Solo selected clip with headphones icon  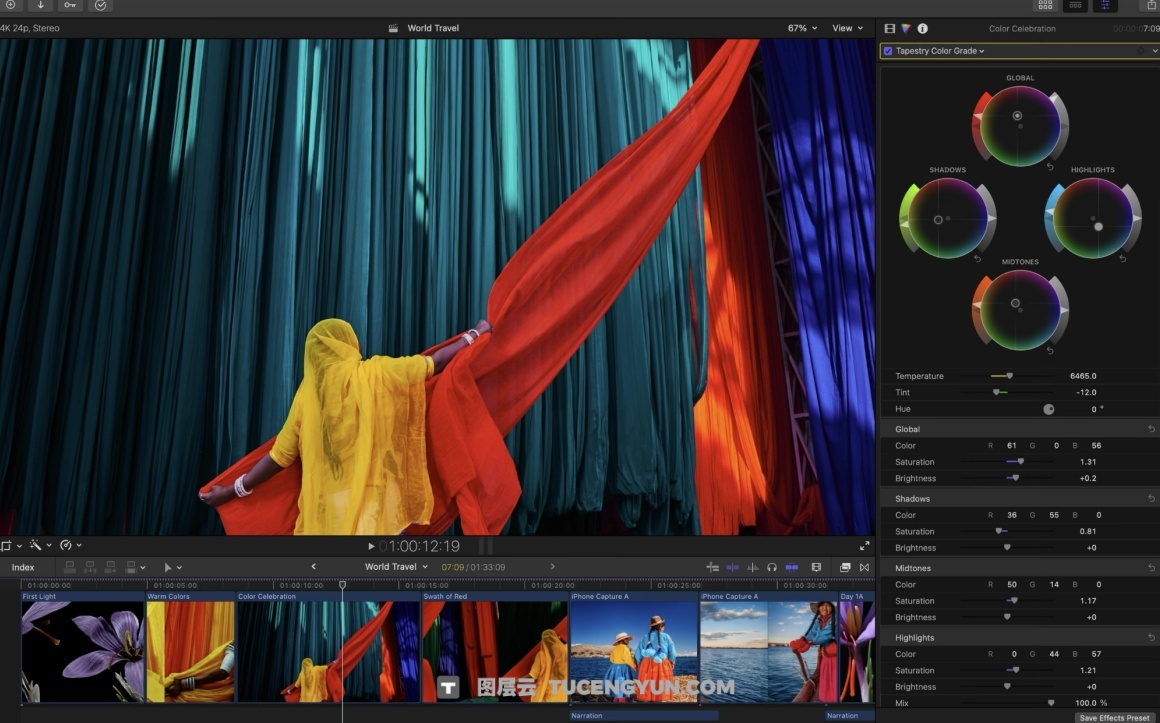click(x=772, y=567)
